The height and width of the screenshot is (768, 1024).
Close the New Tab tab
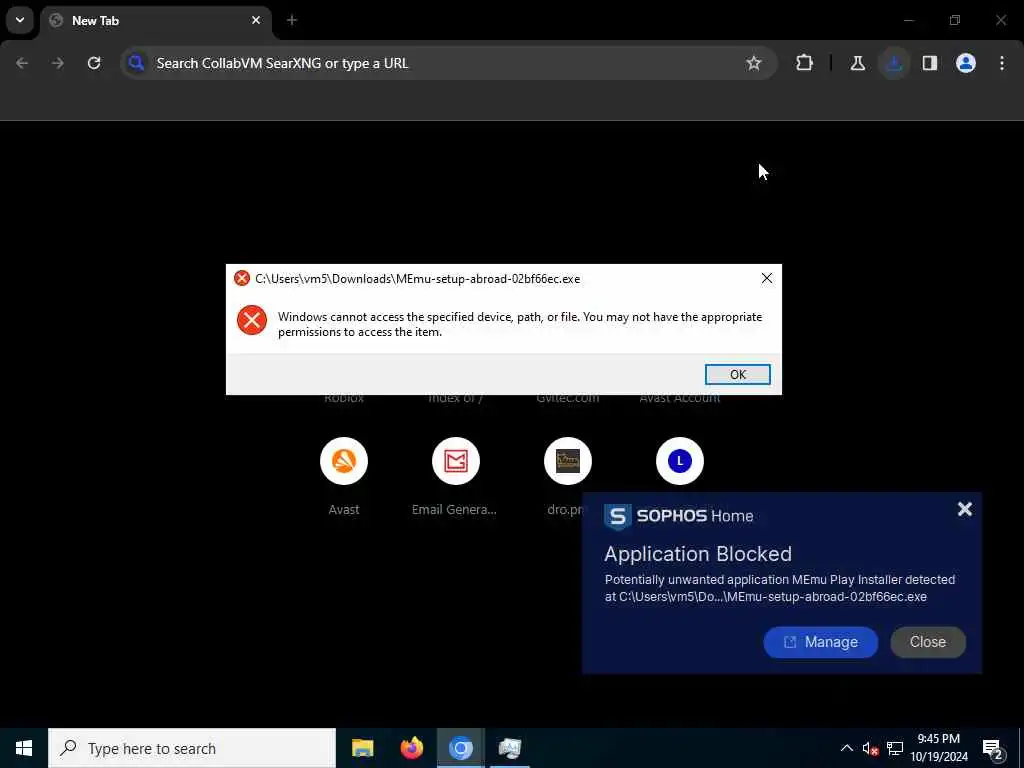pos(256,20)
